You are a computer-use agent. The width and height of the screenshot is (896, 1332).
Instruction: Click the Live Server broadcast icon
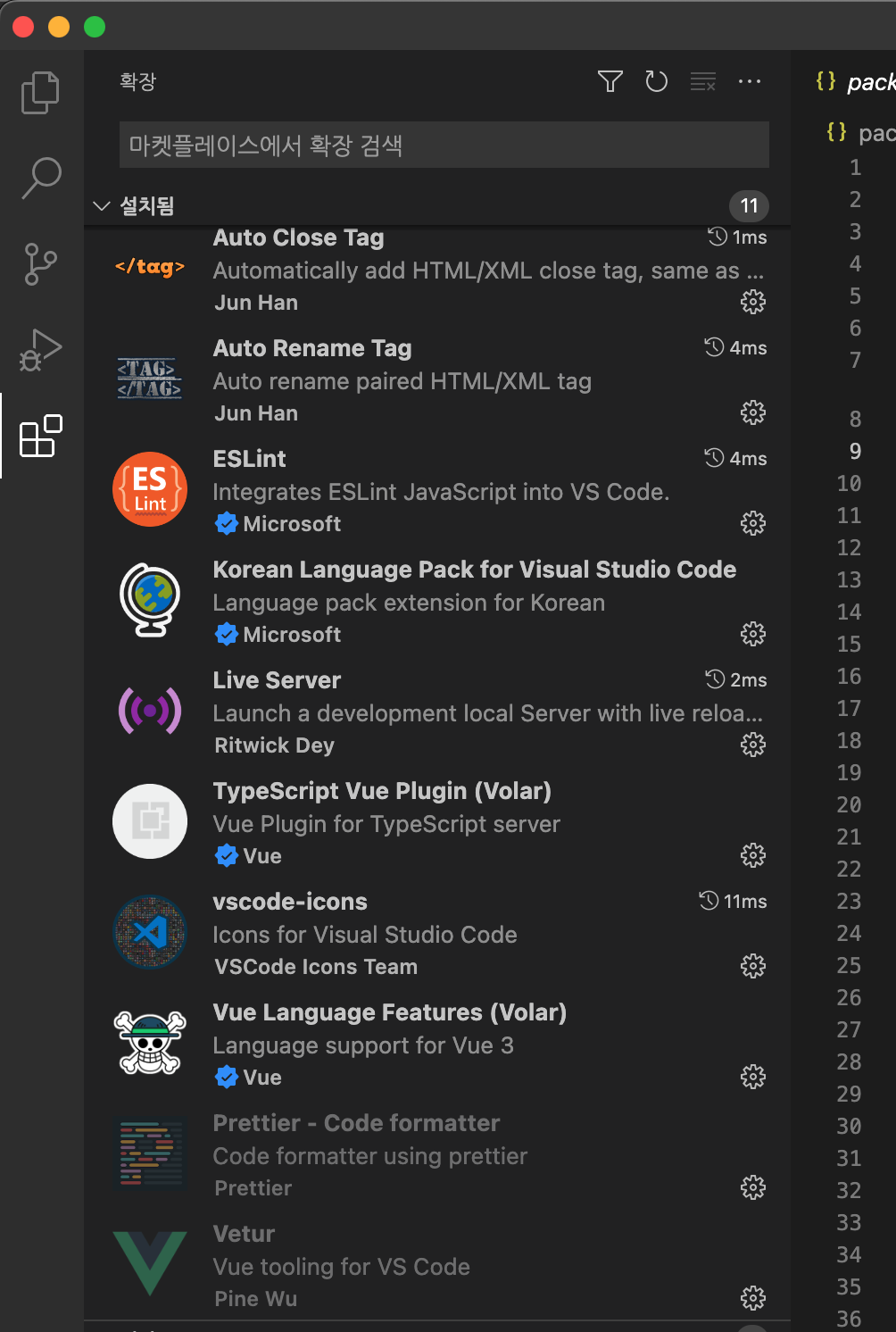coord(150,711)
